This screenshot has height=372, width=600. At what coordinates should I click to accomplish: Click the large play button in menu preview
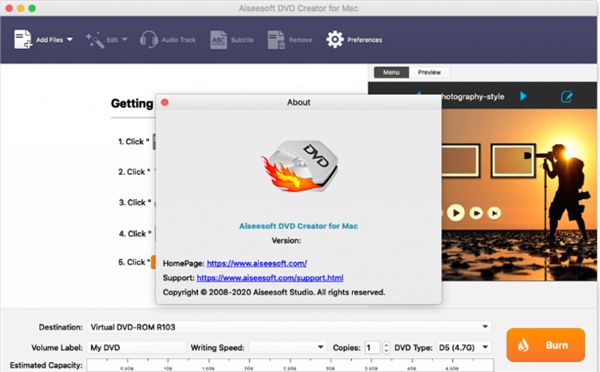point(456,213)
